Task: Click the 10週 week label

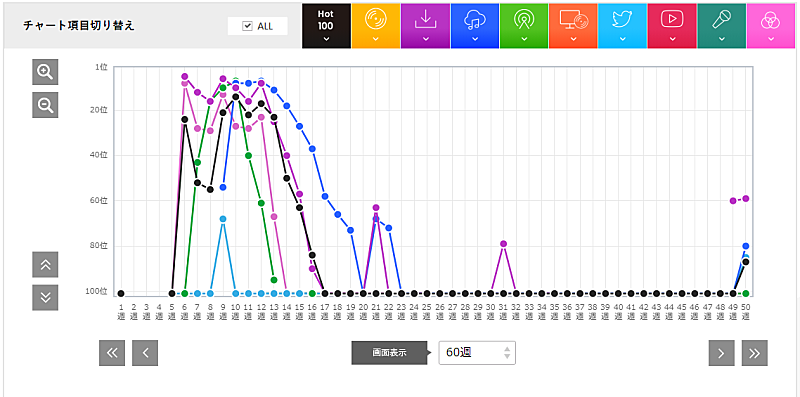Action: (x=236, y=311)
